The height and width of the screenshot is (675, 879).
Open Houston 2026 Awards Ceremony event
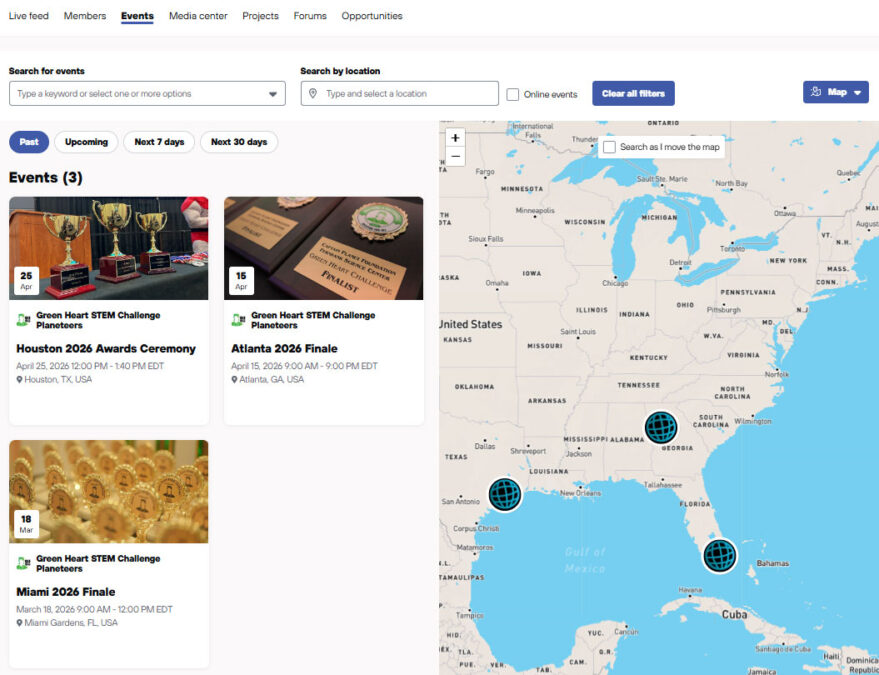coord(106,349)
